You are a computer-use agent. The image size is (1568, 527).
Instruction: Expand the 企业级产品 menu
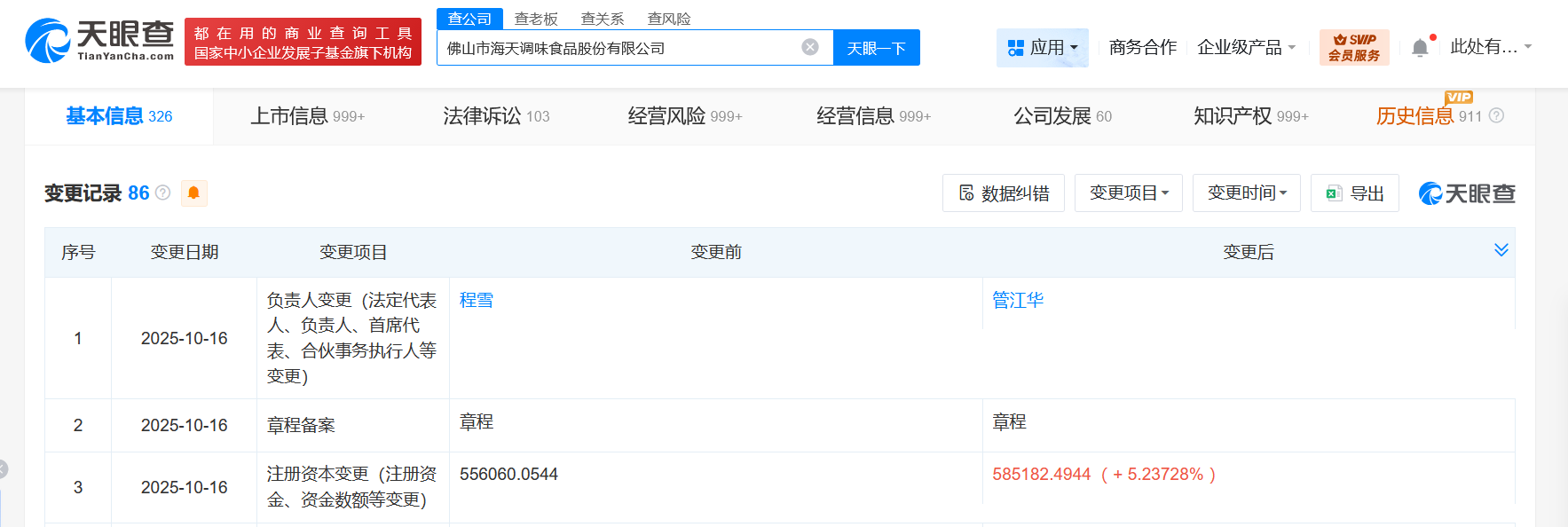click(1246, 48)
